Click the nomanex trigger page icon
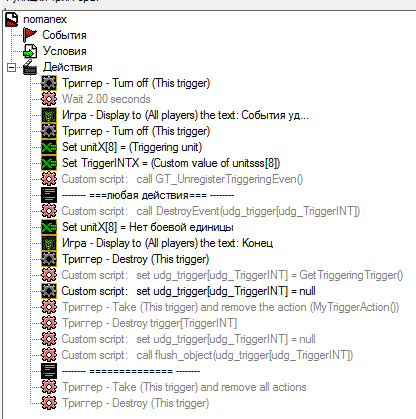 12,19
